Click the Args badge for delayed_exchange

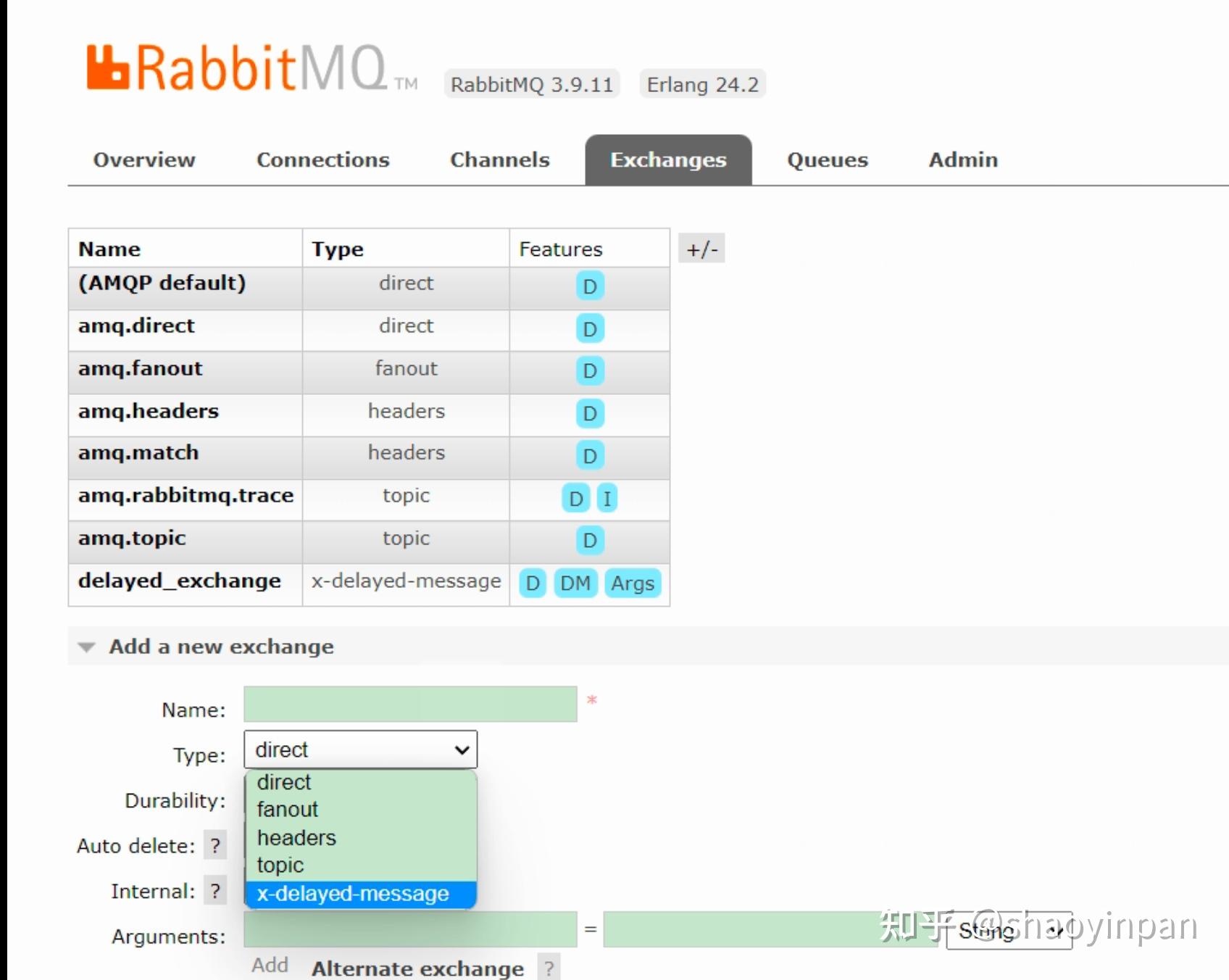[633, 584]
